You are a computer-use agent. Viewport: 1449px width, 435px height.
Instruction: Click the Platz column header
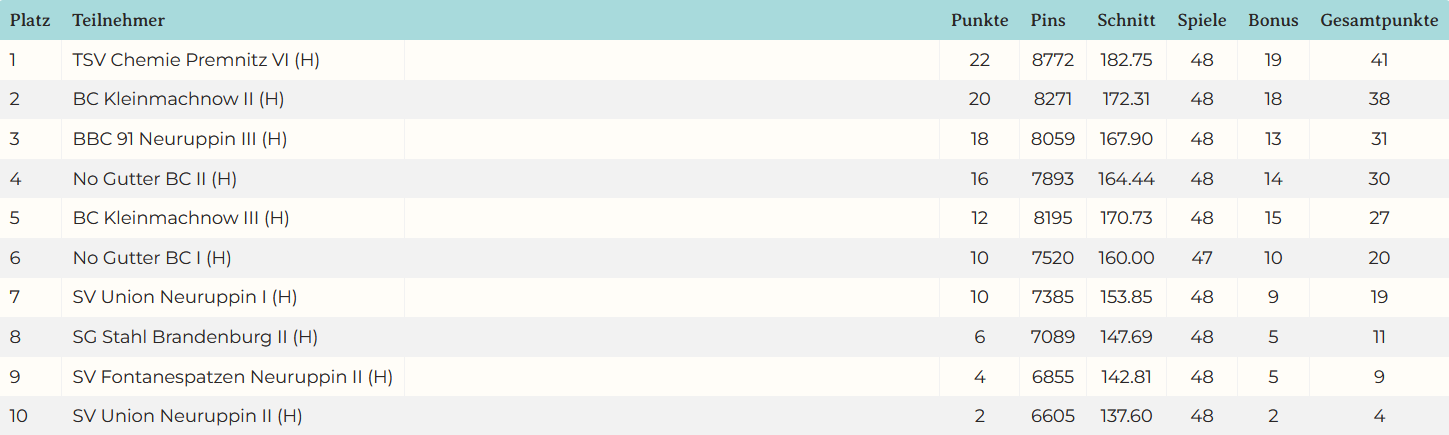(30, 20)
